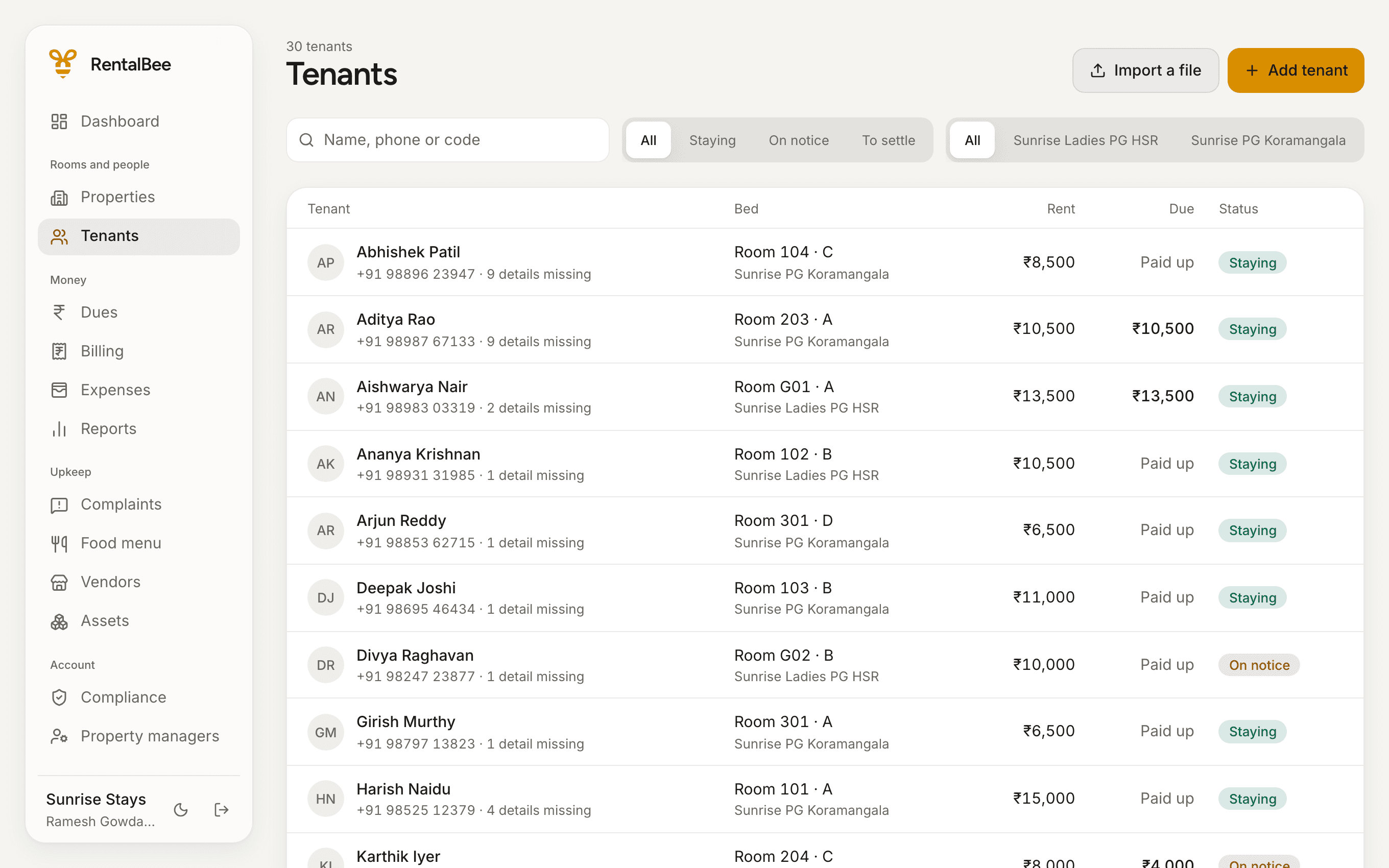
Task: Click Room 301 · D bed for Arjun Reddy
Action: point(783,521)
